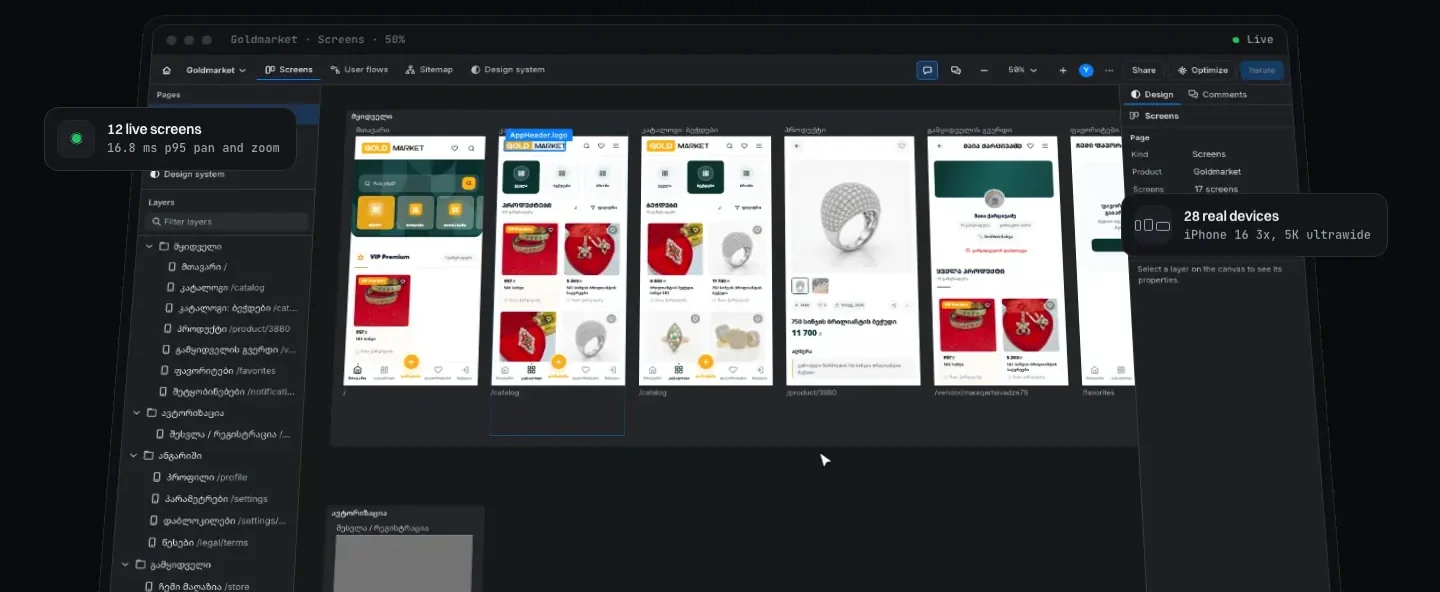
Task: Click the Optimize button
Action: pyautogui.click(x=1202, y=70)
